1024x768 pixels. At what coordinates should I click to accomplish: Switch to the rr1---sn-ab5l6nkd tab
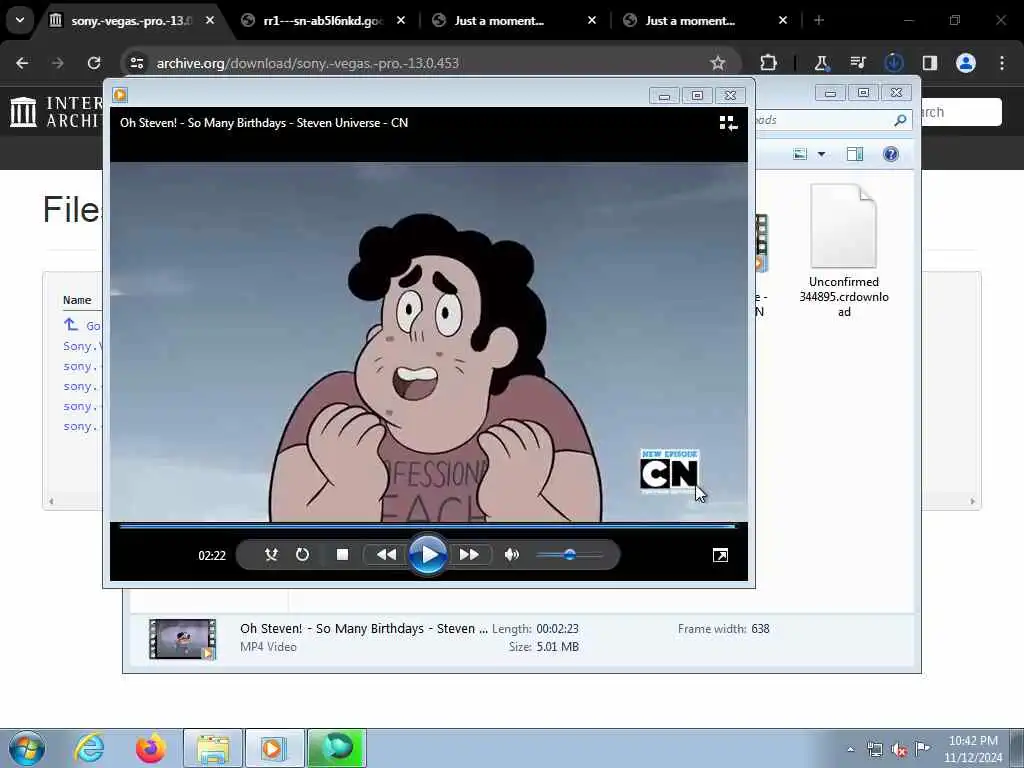tap(323, 21)
